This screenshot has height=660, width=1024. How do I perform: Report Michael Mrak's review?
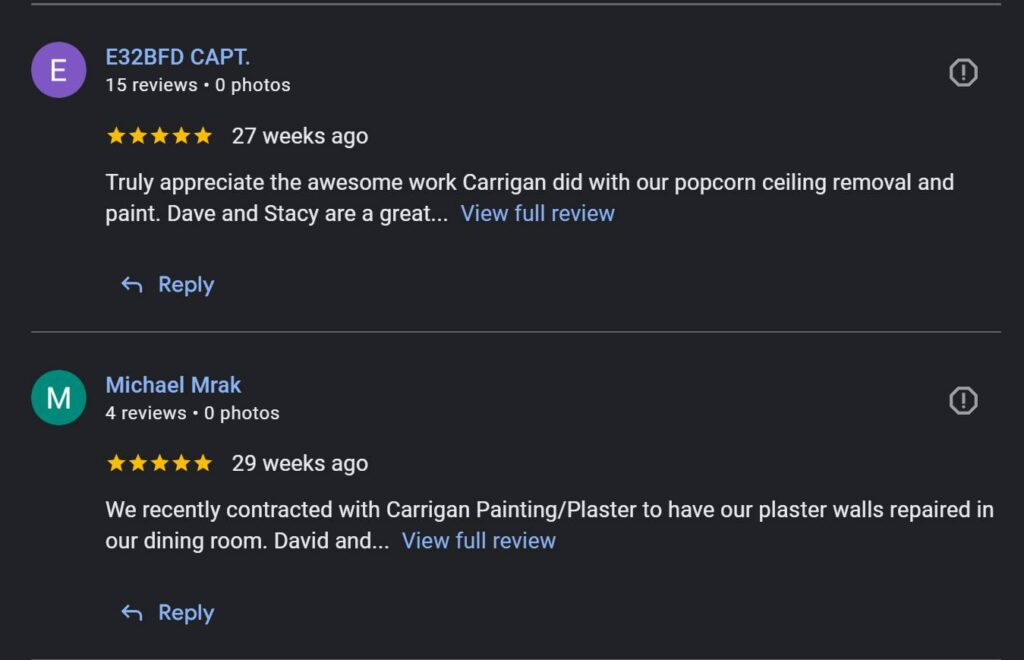tap(963, 400)
